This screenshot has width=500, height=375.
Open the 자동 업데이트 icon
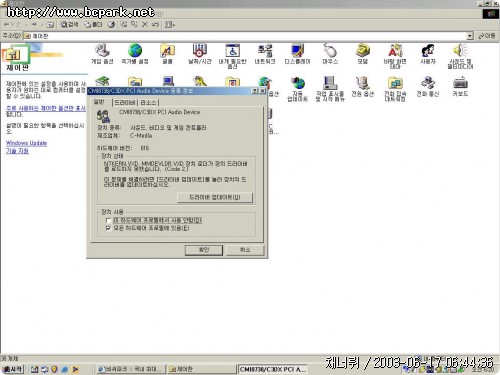(x=297, y=89)
